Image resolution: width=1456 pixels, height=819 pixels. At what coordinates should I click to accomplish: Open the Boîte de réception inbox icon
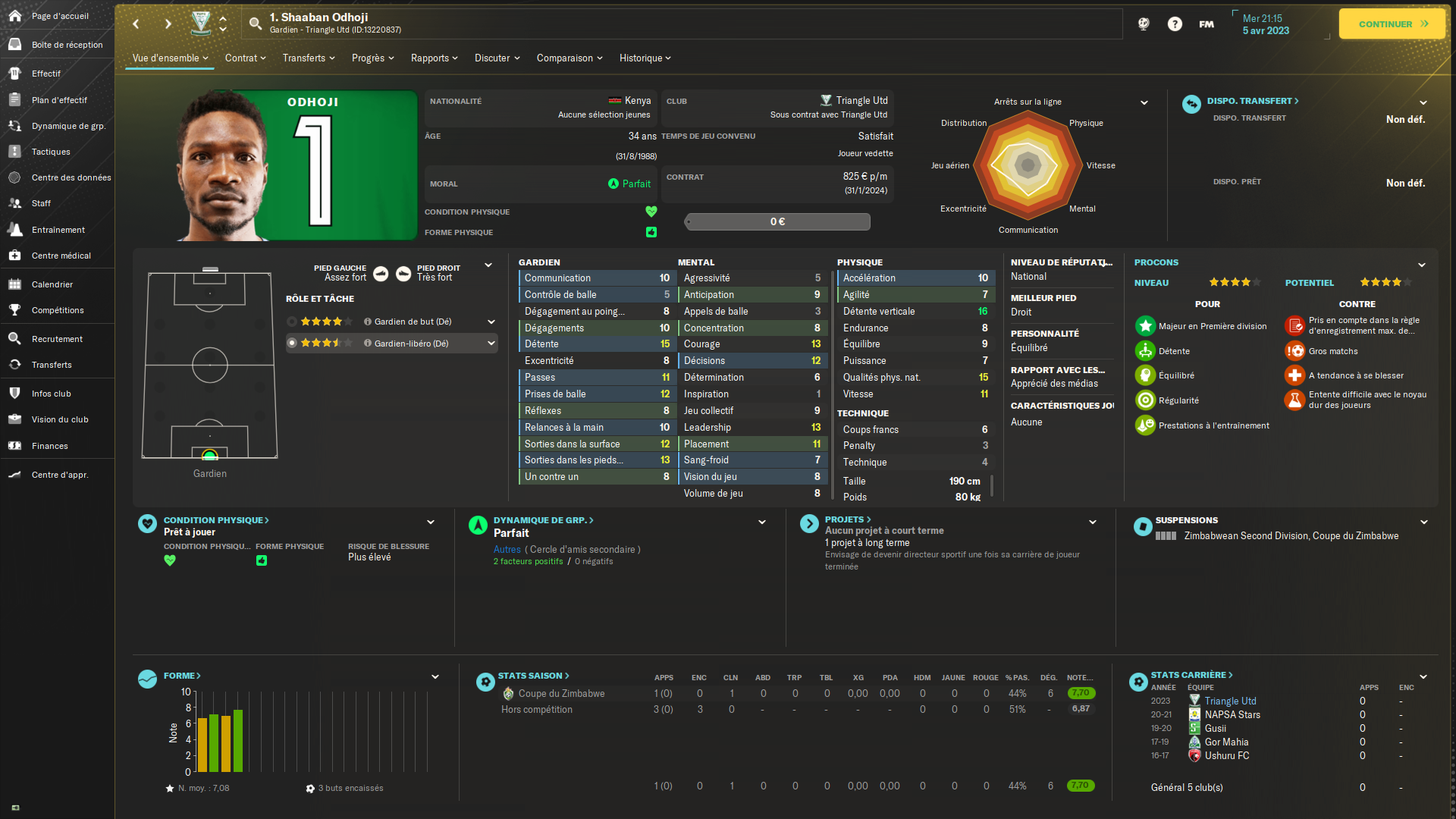[x=15, y=45]
